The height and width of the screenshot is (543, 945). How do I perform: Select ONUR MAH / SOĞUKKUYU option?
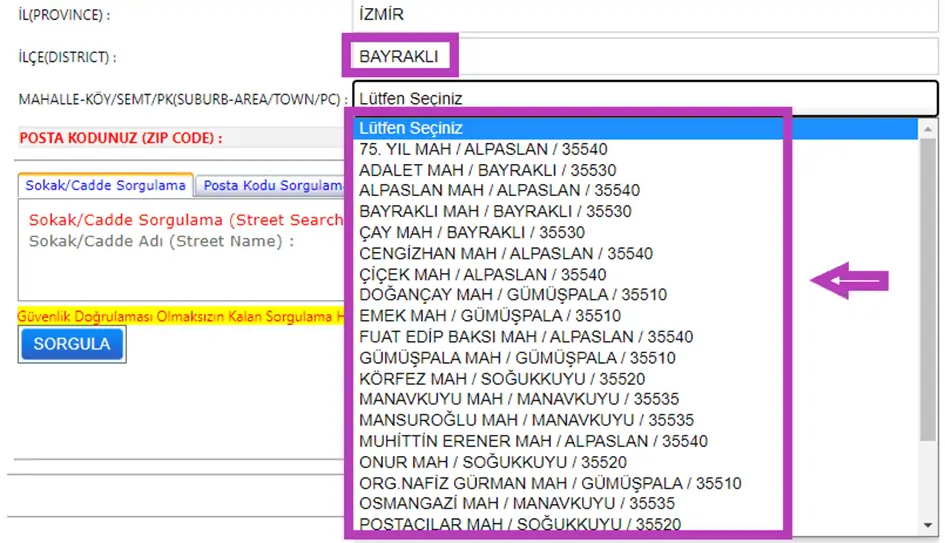(x=492, y=462)
